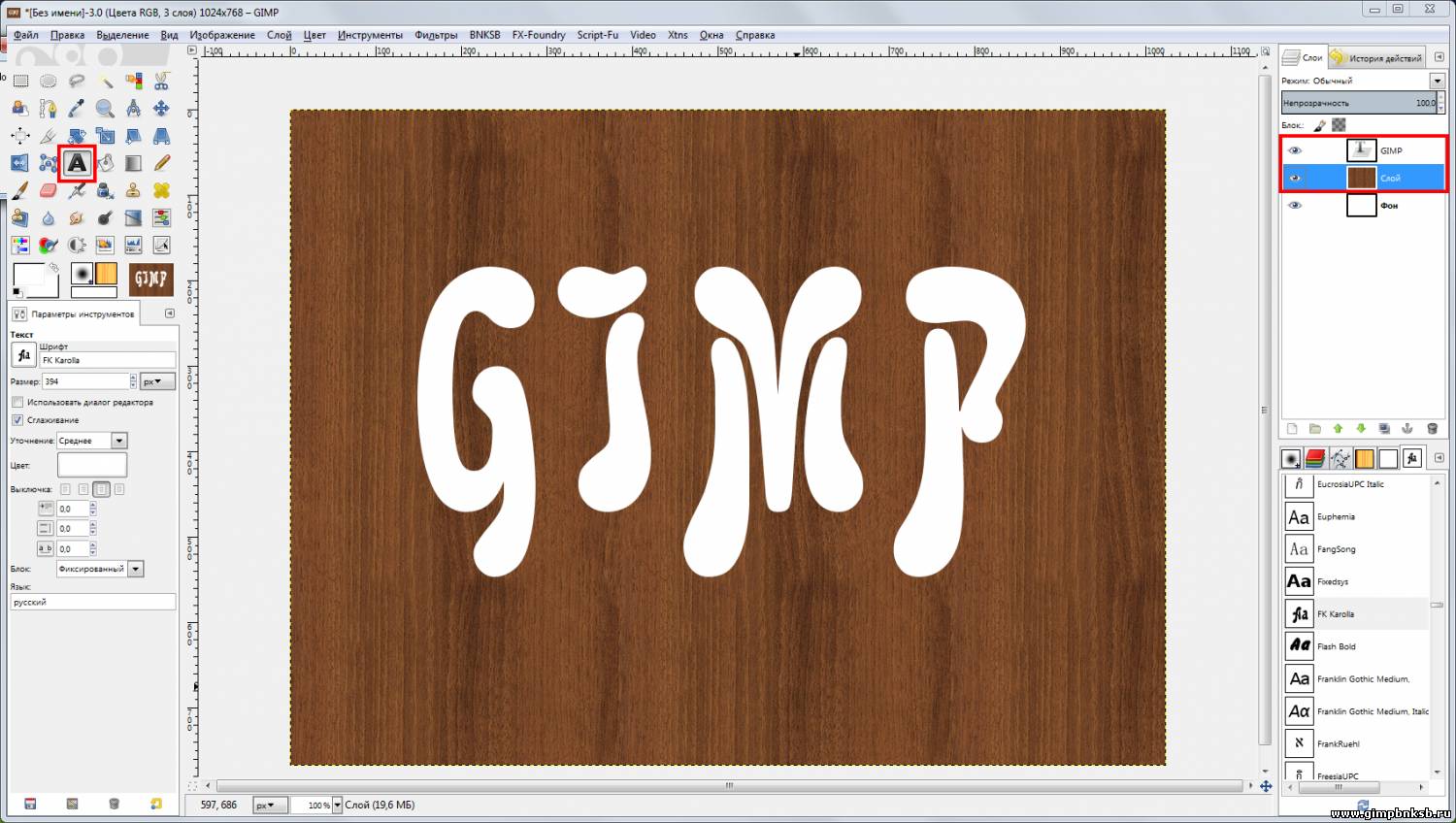
Task: Select the Blend gradient tool
Action: [133, 163]
